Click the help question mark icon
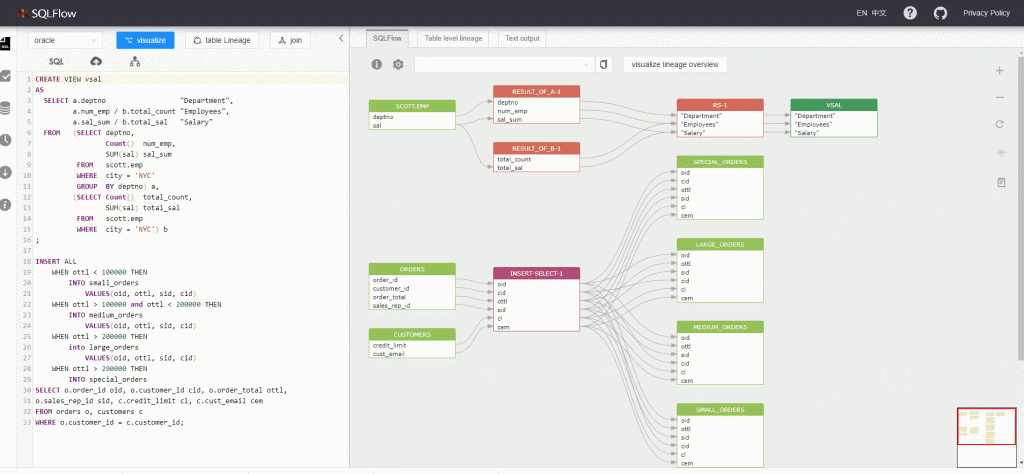Screen dimensions: 1024x474 (909, 13)
